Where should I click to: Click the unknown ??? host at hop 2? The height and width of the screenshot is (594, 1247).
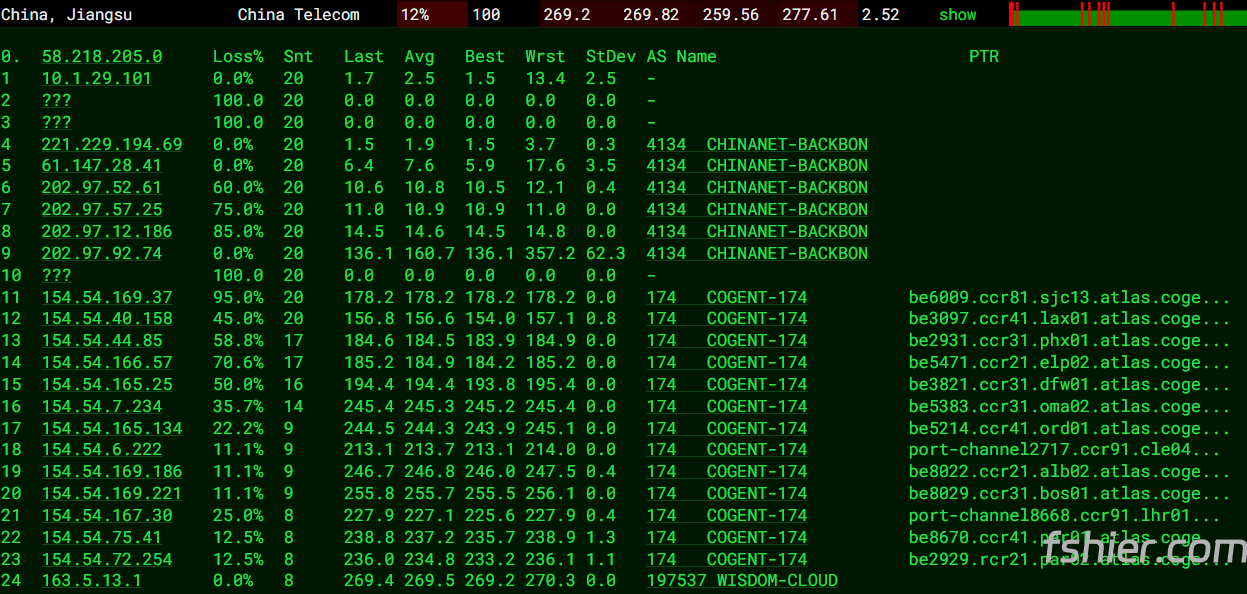56,101
